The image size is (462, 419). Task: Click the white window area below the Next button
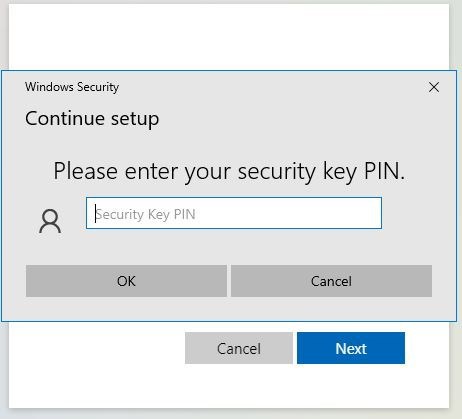(229, 387)
